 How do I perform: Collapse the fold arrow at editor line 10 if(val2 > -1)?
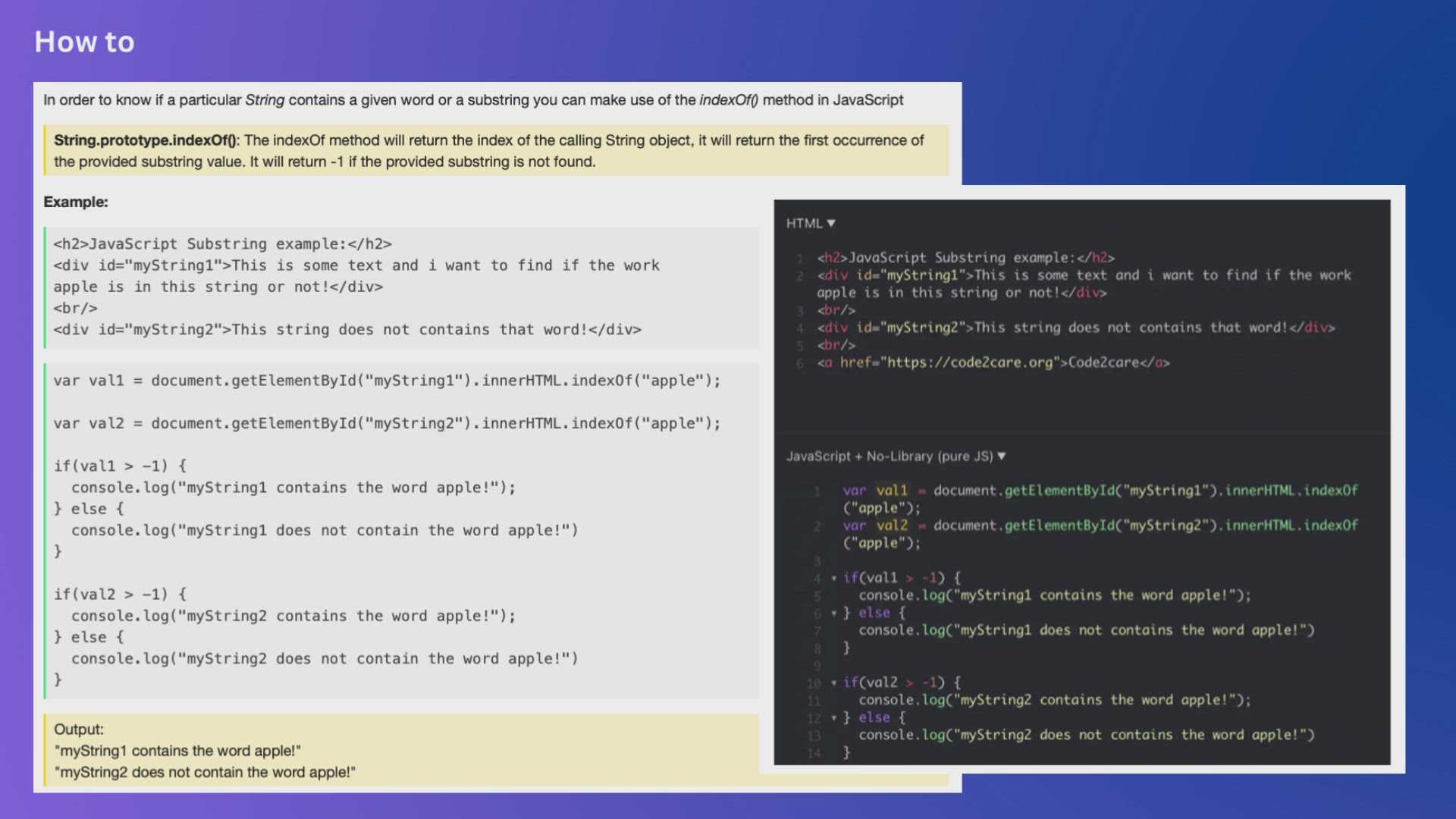tap(833, 682)
